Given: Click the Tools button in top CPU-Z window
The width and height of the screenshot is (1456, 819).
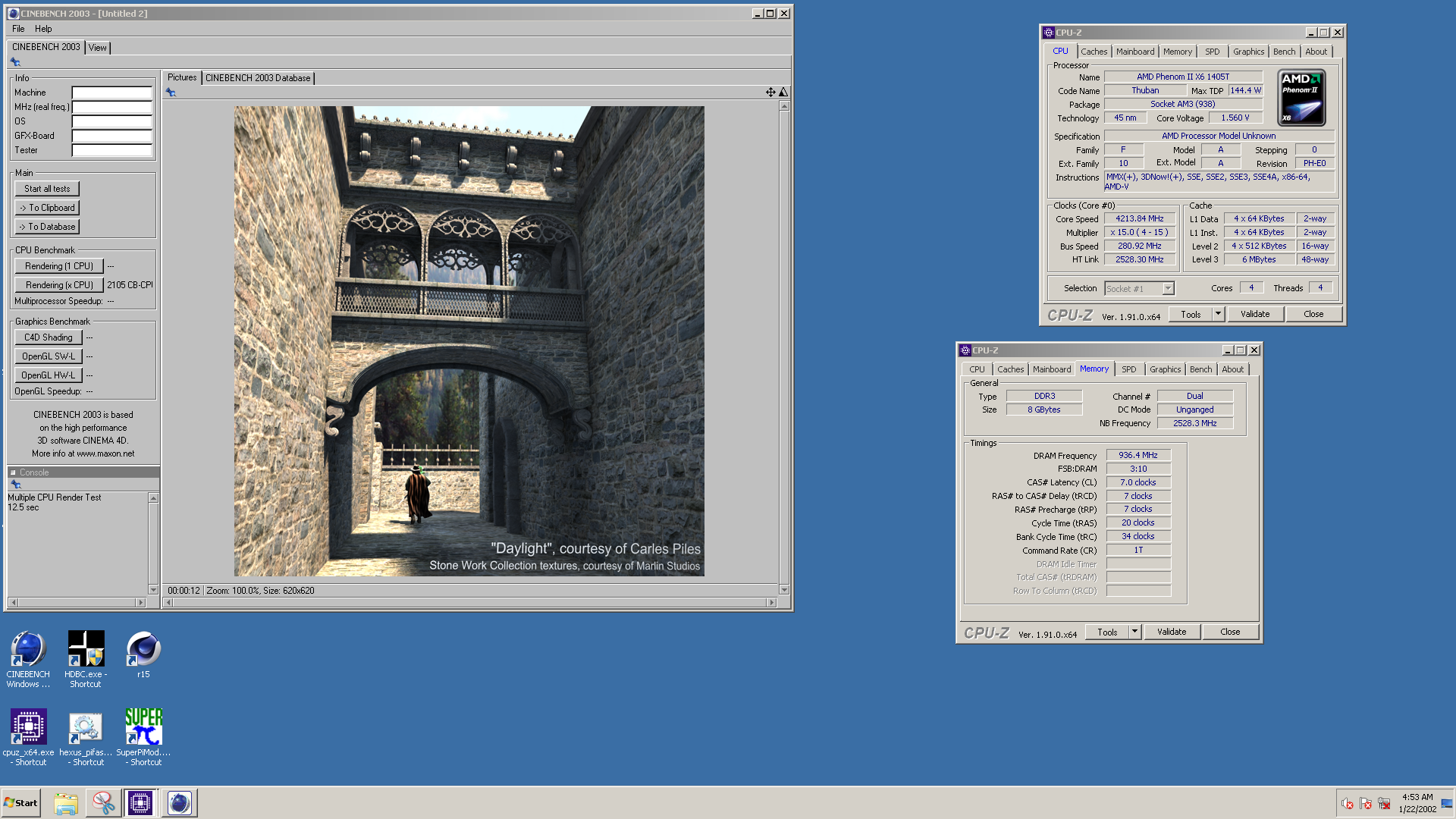Looking at the screenshot, I should tap(1191, 314).
